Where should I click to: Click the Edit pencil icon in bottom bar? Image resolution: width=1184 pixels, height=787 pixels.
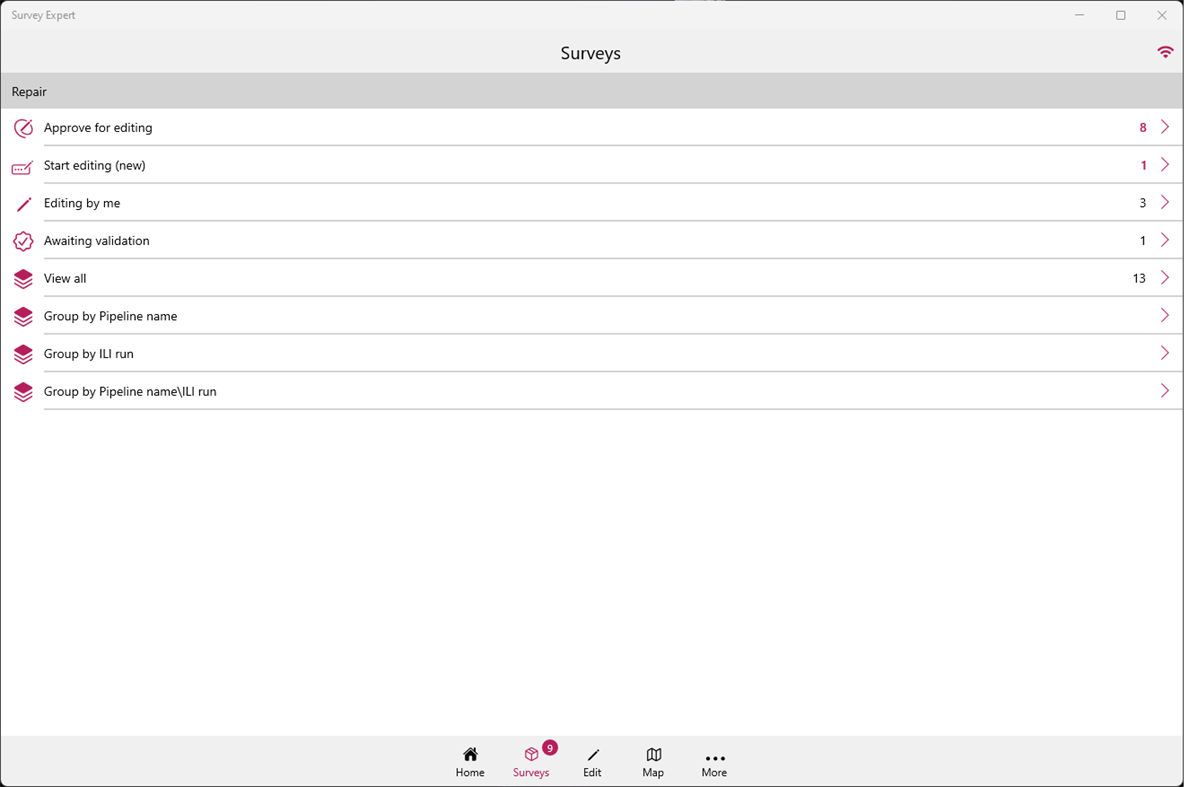[x=593, y=755]
